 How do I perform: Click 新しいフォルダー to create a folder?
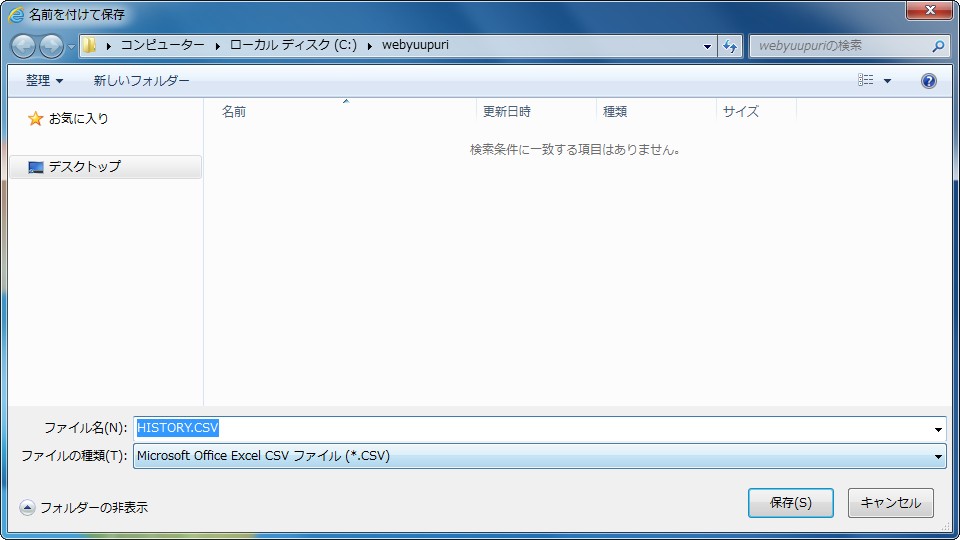coord(141,81)
